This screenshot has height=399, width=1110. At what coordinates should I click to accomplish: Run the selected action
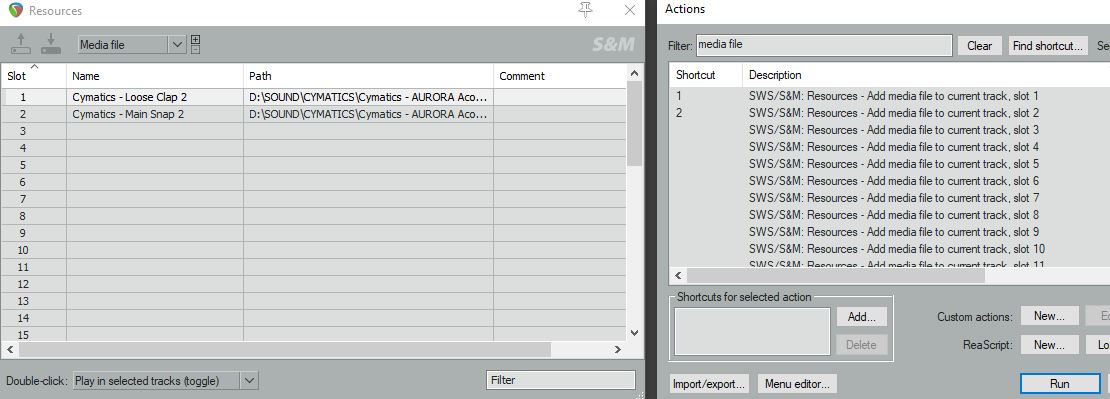[1059, 383]
